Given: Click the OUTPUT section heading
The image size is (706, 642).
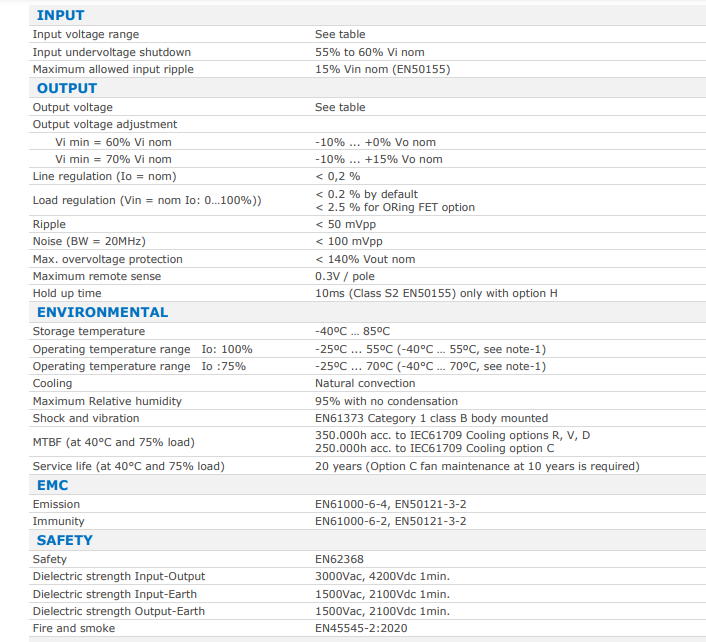Looking at the screenshot, I should [67, 88].
